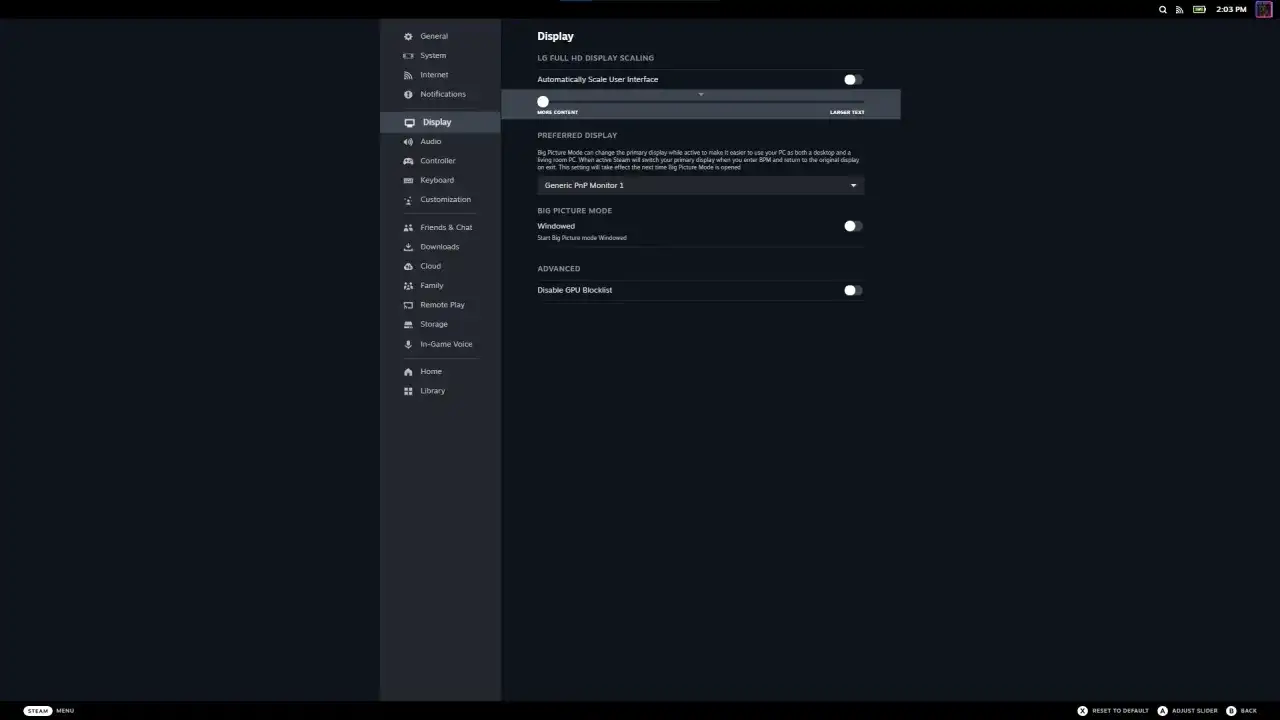Open the Generic PnP Monitor 1 dropdown
The height and width of the screenshot is (720, 1280).
(x=700, y=185)
